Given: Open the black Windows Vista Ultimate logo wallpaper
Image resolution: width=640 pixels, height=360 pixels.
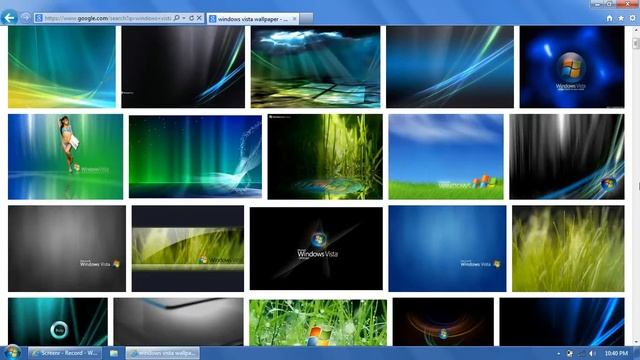Looking at the screenshot, I should pos(316,249).
